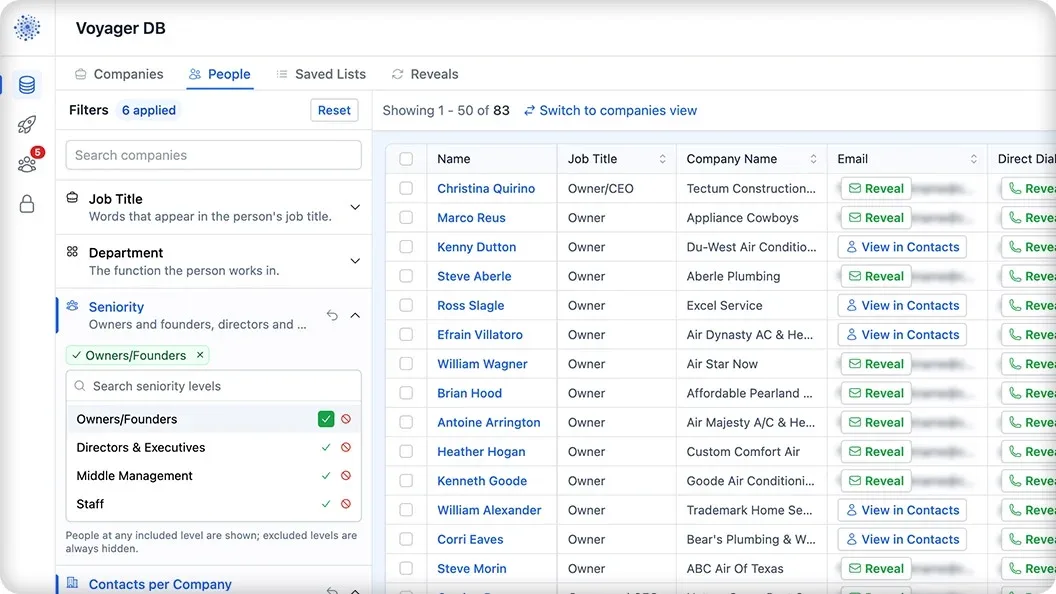Click the Voyager app logo icon
The height and width of the screenshot is (594, 1056).
tap(27, 28)
